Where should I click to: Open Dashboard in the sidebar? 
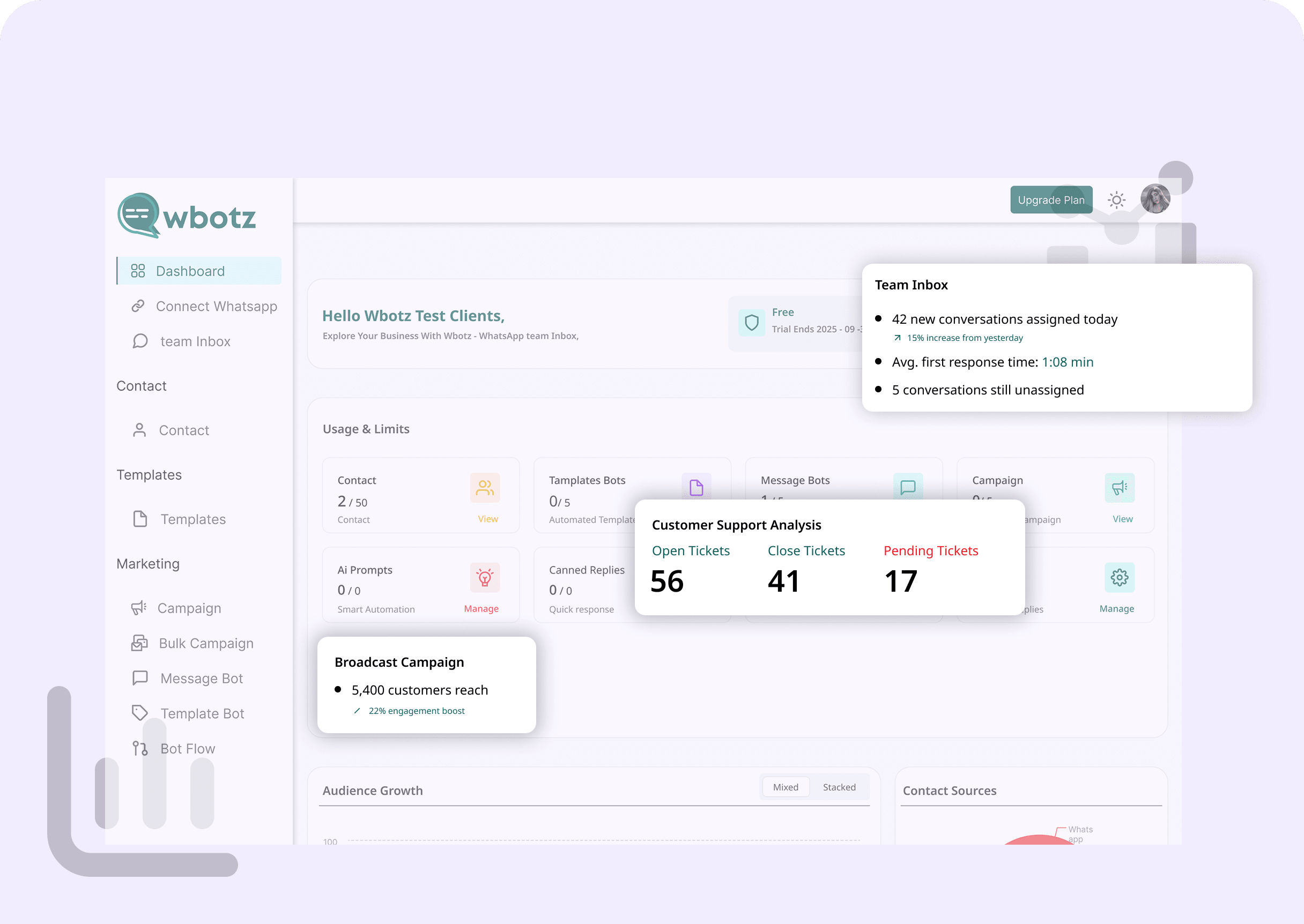[x=190, y=271]
